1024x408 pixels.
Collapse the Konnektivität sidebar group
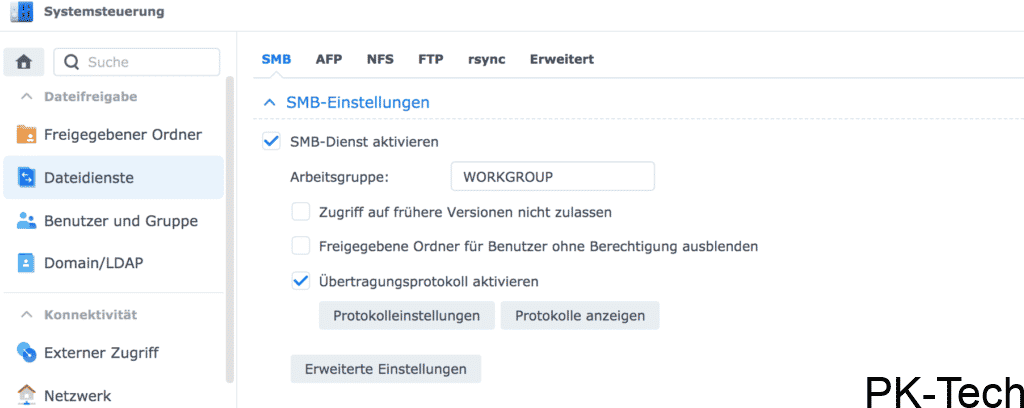pyautogui.click(x=26, y=315)
